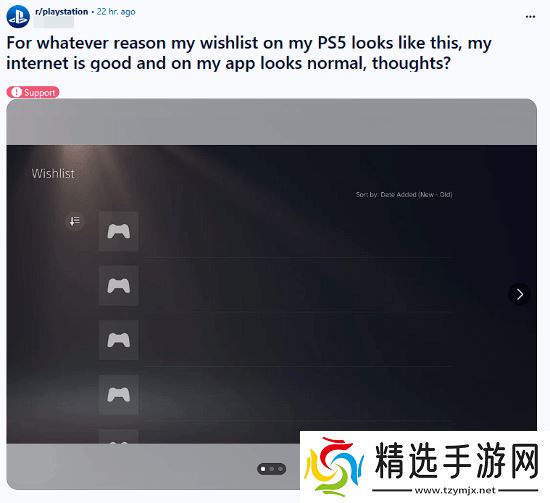Visit the www.tzymjx.net watermark link

click(455, 490)
